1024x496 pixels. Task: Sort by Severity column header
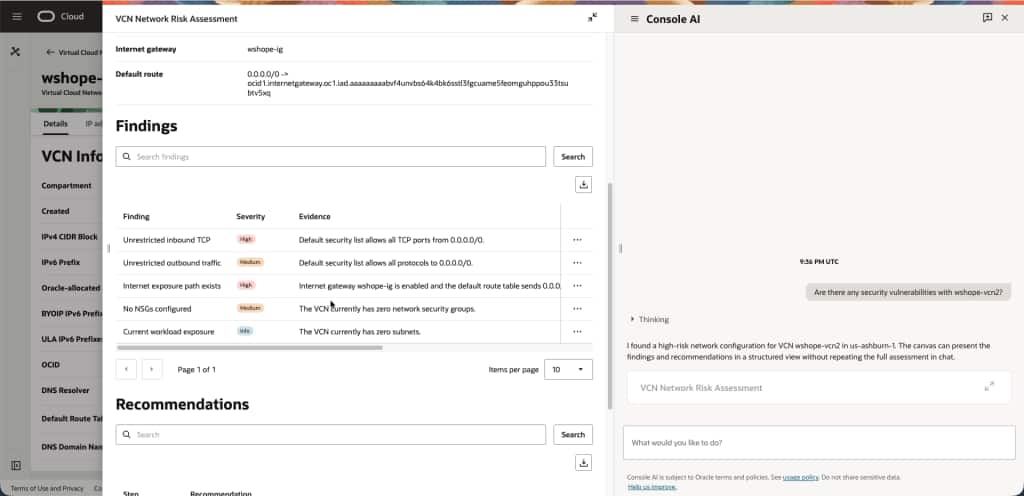[250, 217]
